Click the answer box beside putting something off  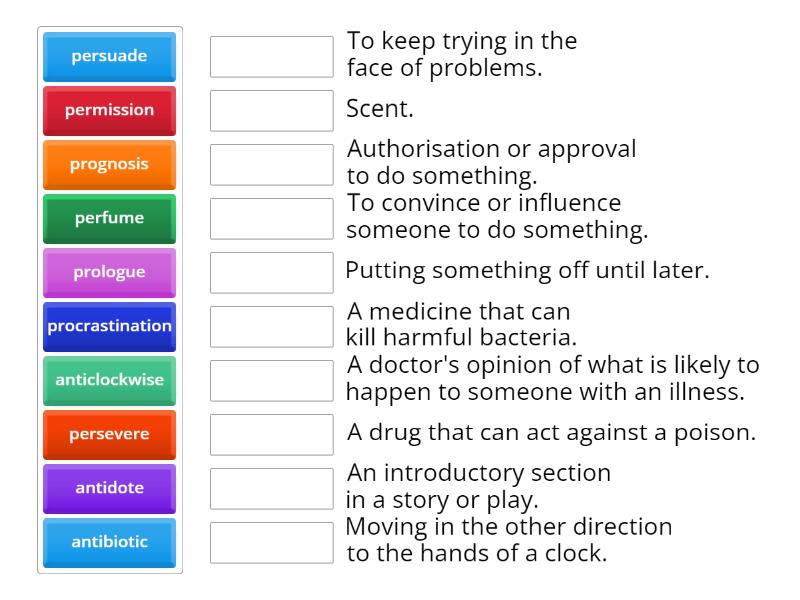271,272
